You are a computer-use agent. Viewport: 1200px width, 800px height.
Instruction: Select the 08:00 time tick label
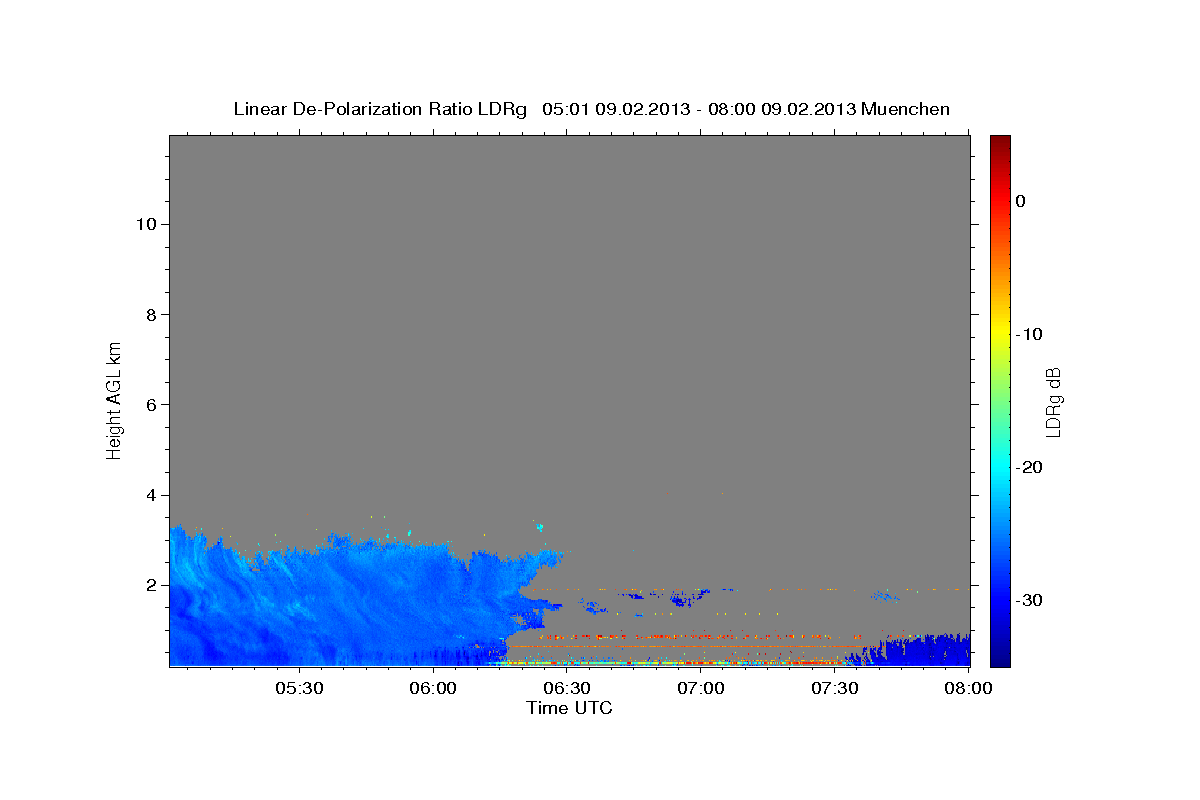[x=968, y=687]
